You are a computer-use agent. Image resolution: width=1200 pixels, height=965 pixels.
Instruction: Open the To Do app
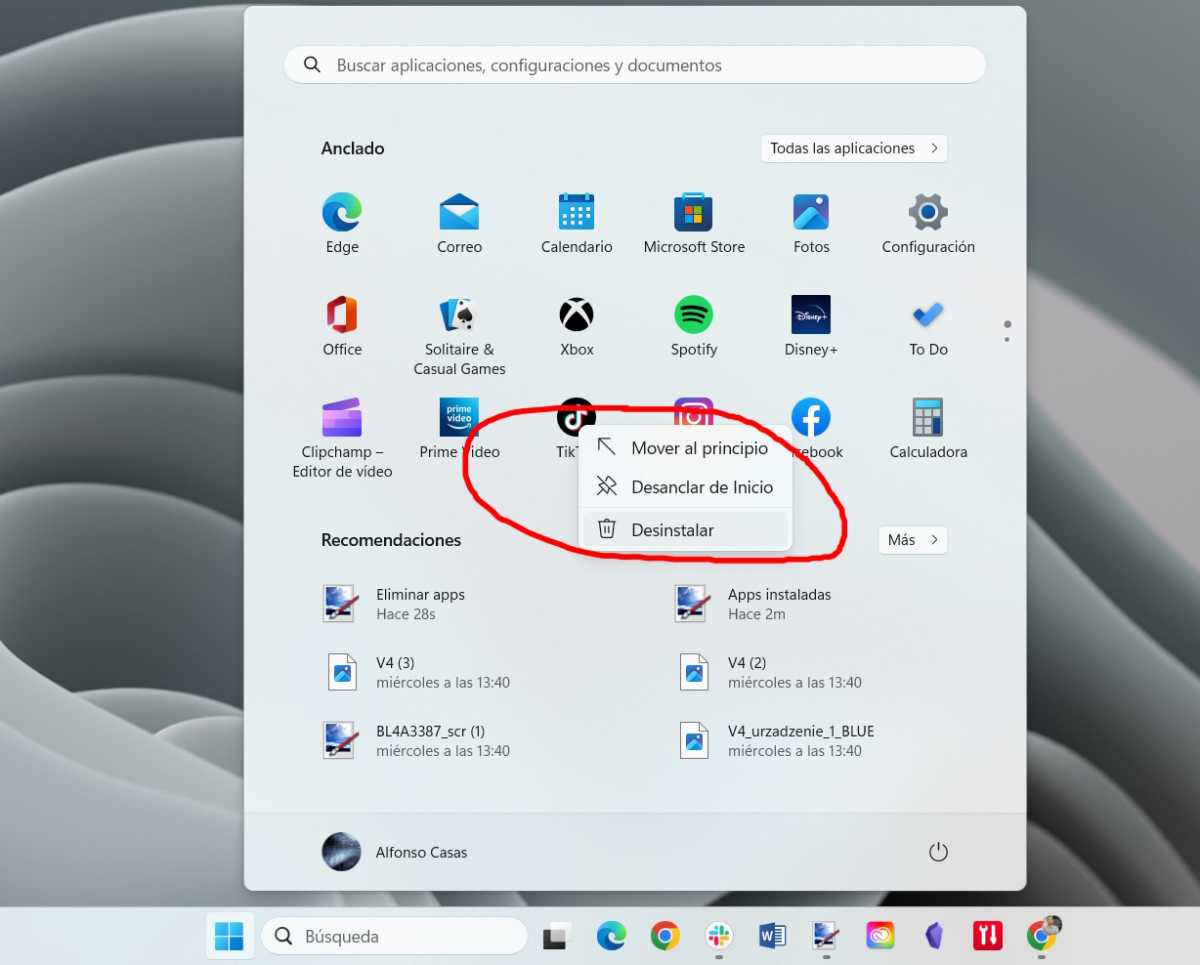928,326
